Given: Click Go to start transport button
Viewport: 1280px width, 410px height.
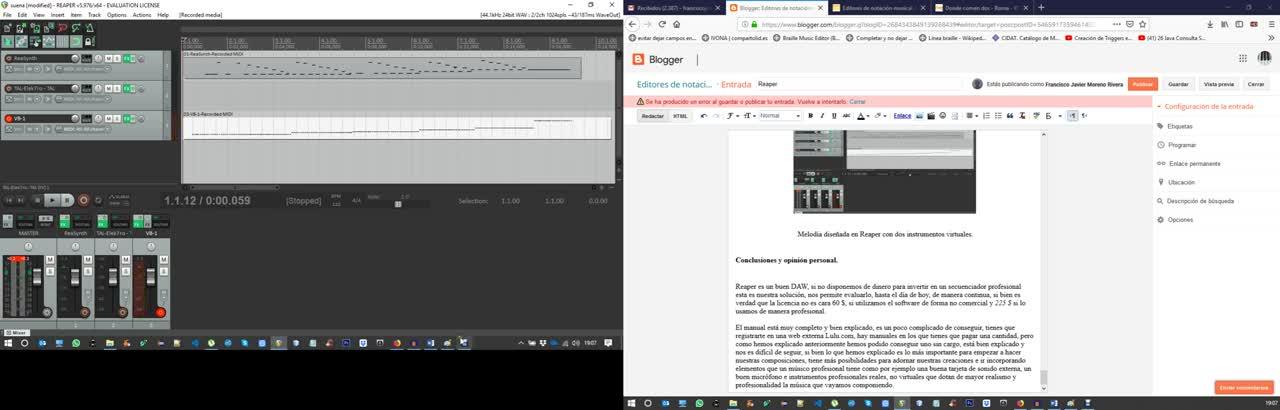Looking at the screenshot, I should click(9, 200).
